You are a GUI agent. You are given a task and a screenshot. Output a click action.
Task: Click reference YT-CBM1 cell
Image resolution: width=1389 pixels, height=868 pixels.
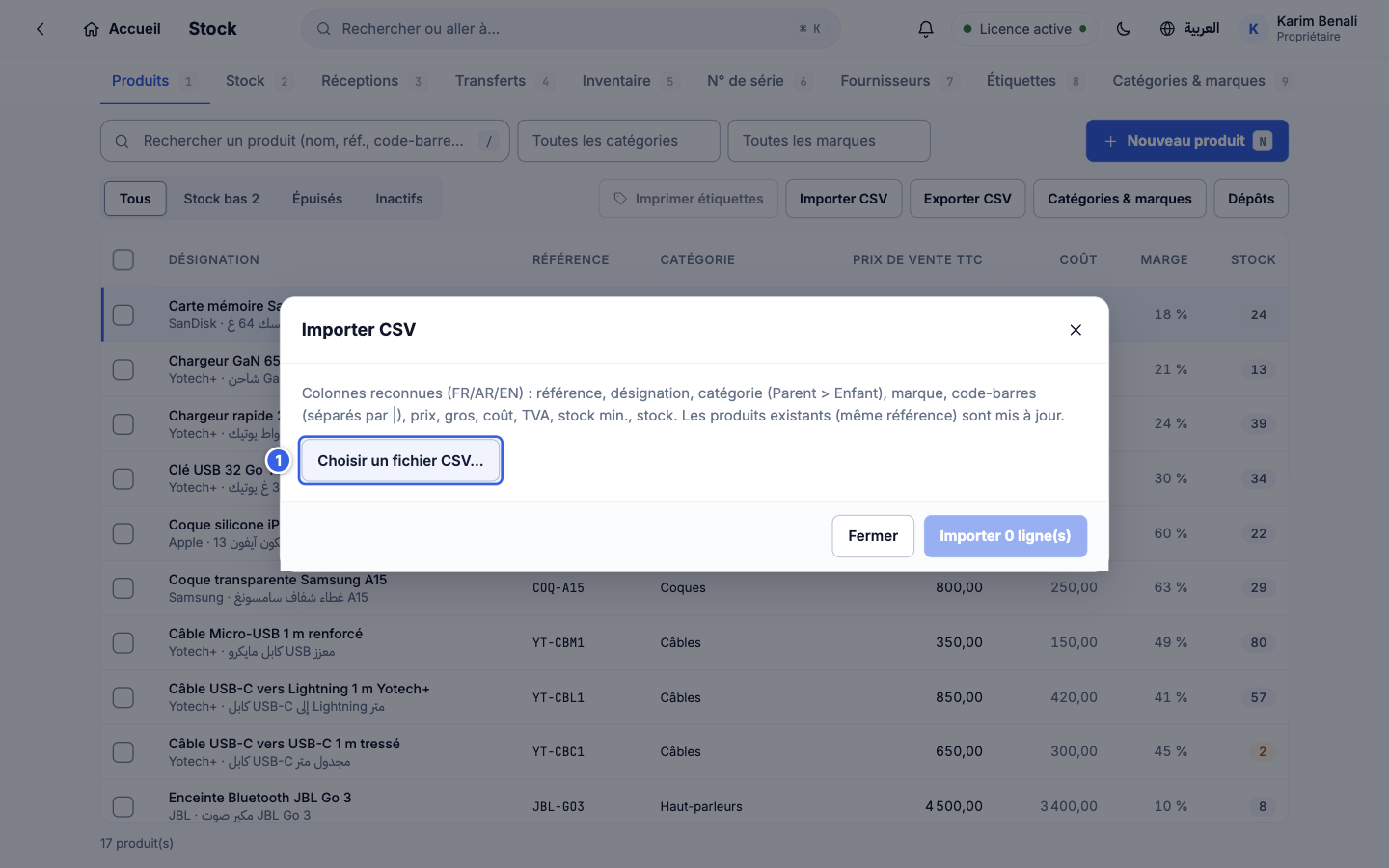(558, 642)
